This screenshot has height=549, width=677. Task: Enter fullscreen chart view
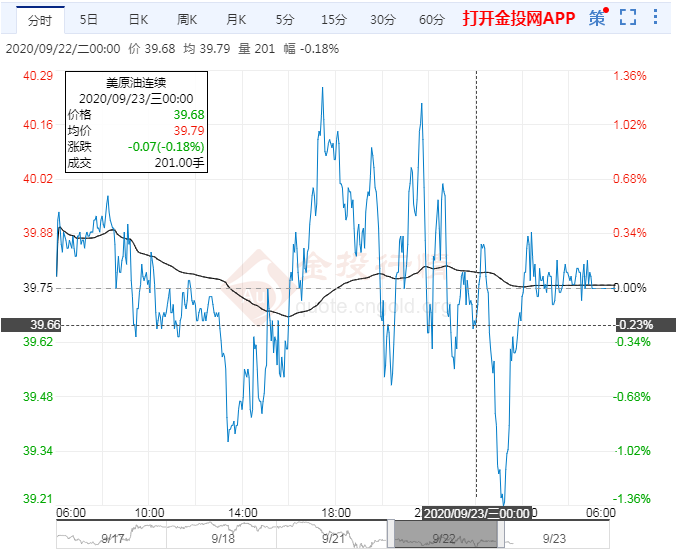point(628,18)
